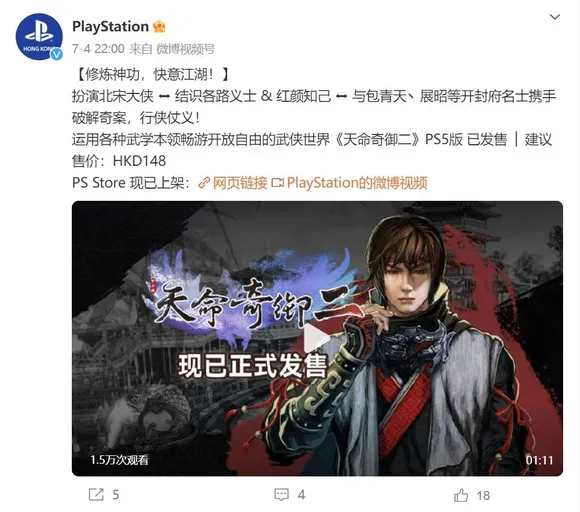This screenshot has width=580, height=512.
Task: Open the 网页链接 PS Store link
Action: 240,183
